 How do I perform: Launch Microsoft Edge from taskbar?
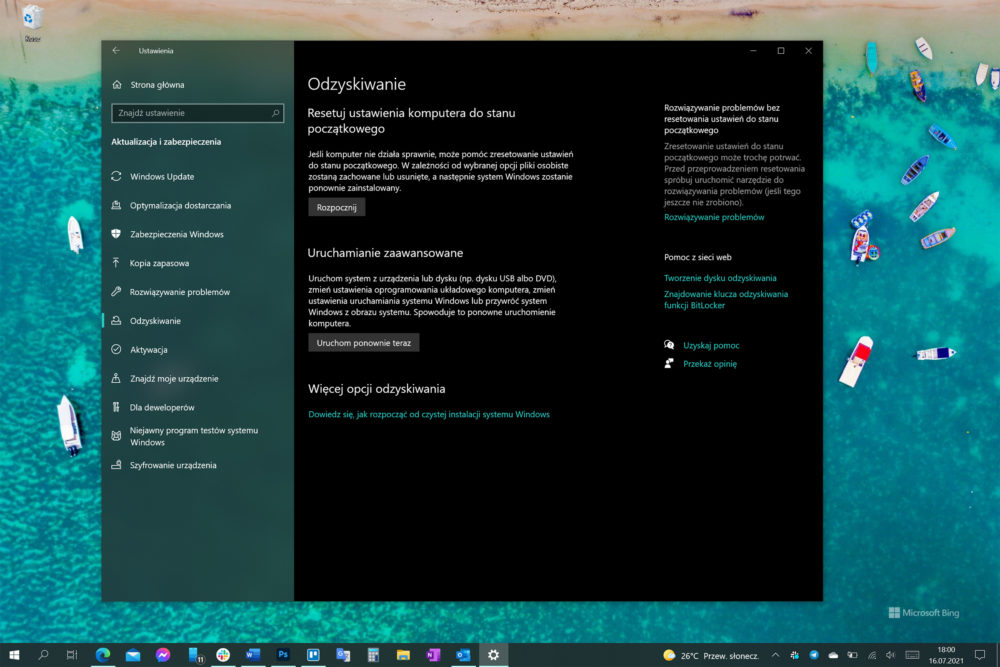pos(103,655)
